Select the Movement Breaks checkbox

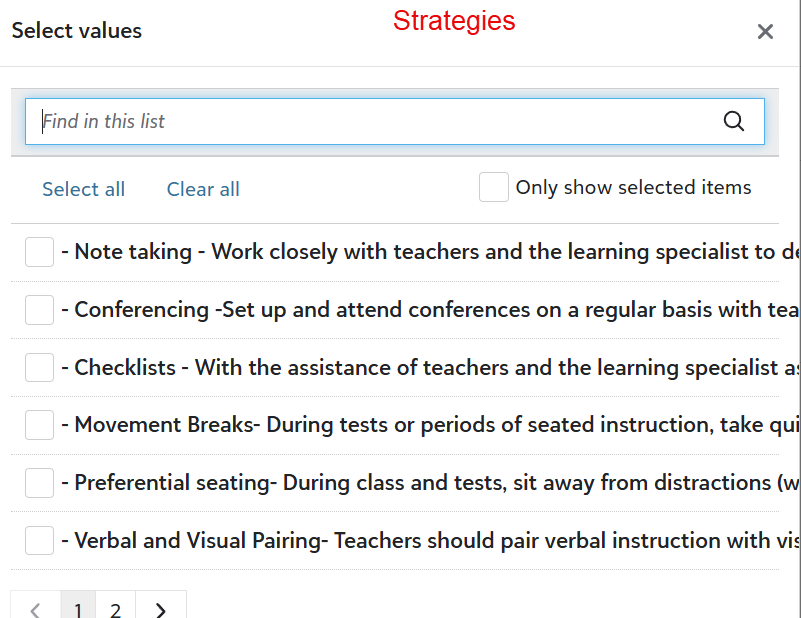pos(39,425)
